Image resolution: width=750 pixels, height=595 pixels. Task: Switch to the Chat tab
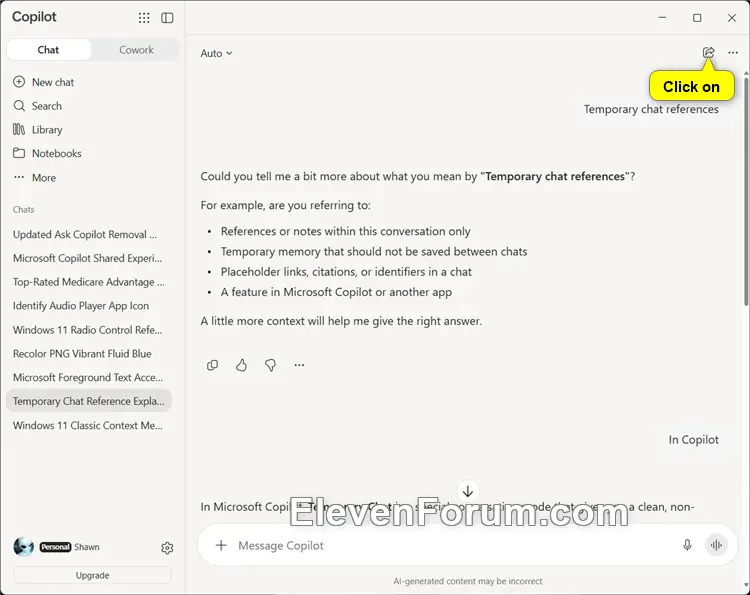pyautogui.click(x=48, y=50)
